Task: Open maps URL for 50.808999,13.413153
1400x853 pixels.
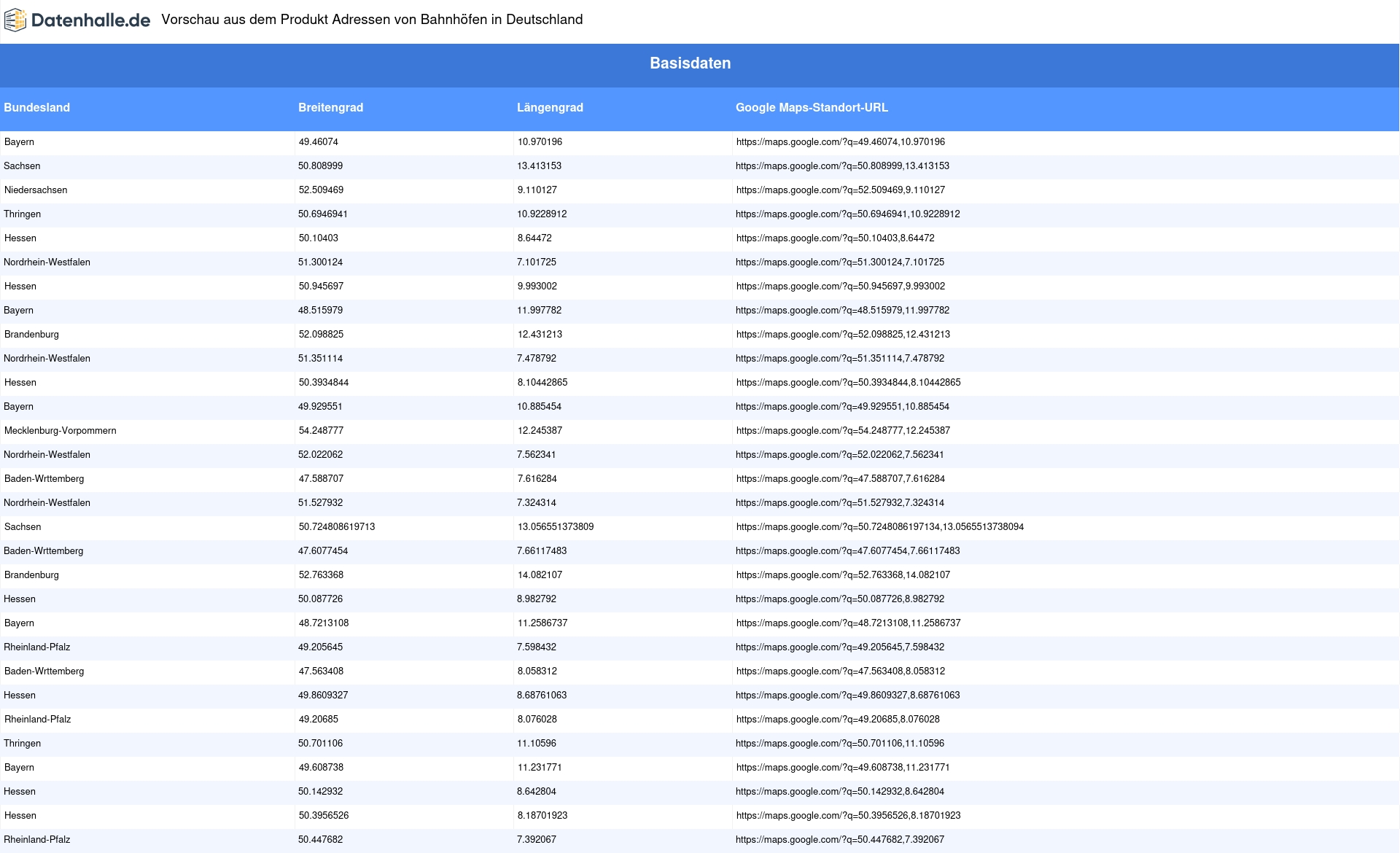Action: (x=842, y=166)
